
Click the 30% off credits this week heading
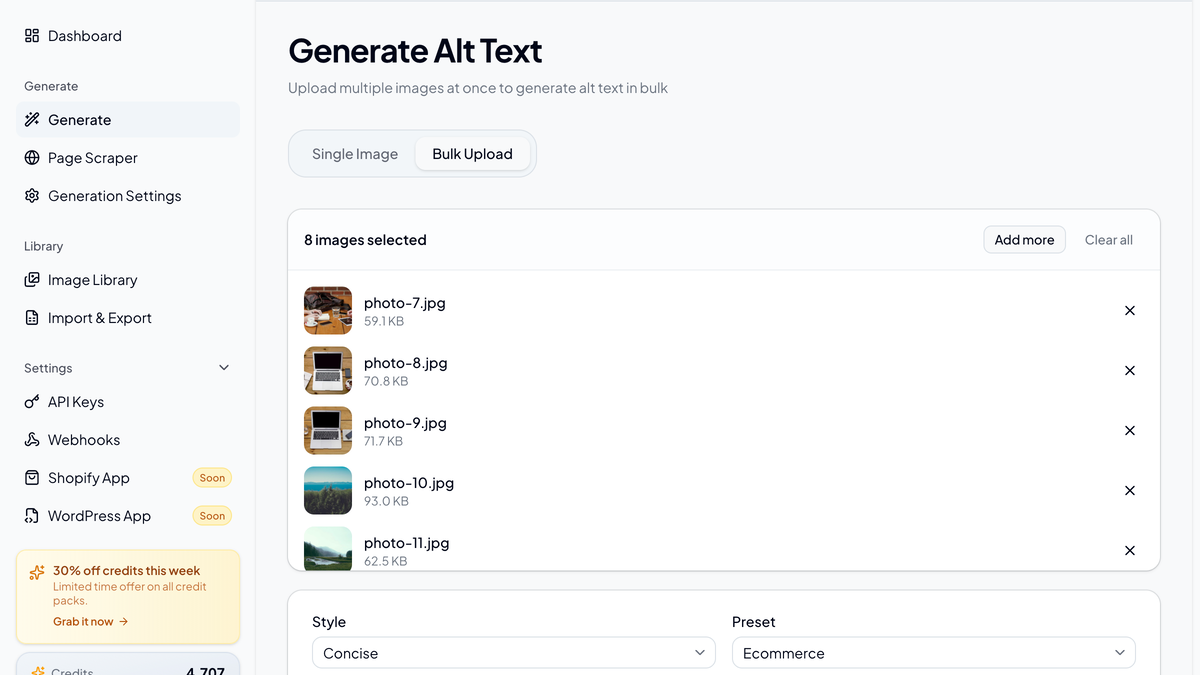tap(127, 571)
